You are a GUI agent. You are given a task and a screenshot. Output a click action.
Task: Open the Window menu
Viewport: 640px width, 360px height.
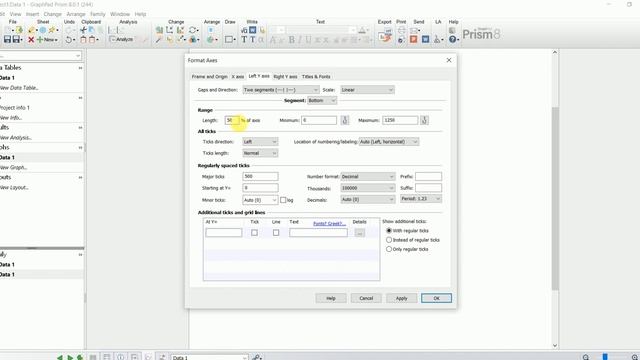tap(120, 14)
